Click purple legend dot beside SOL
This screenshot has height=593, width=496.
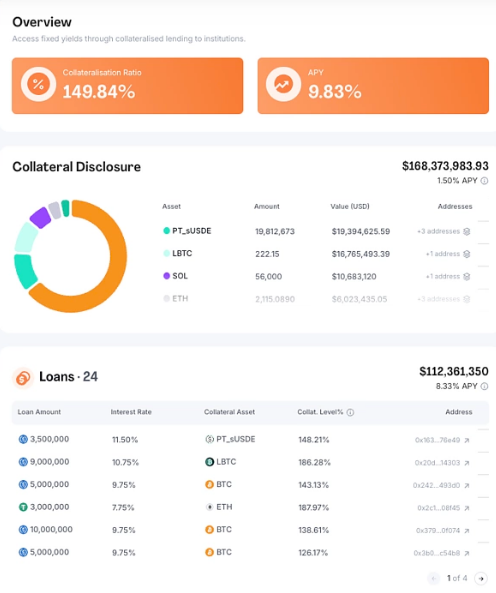tap(166, 276)
